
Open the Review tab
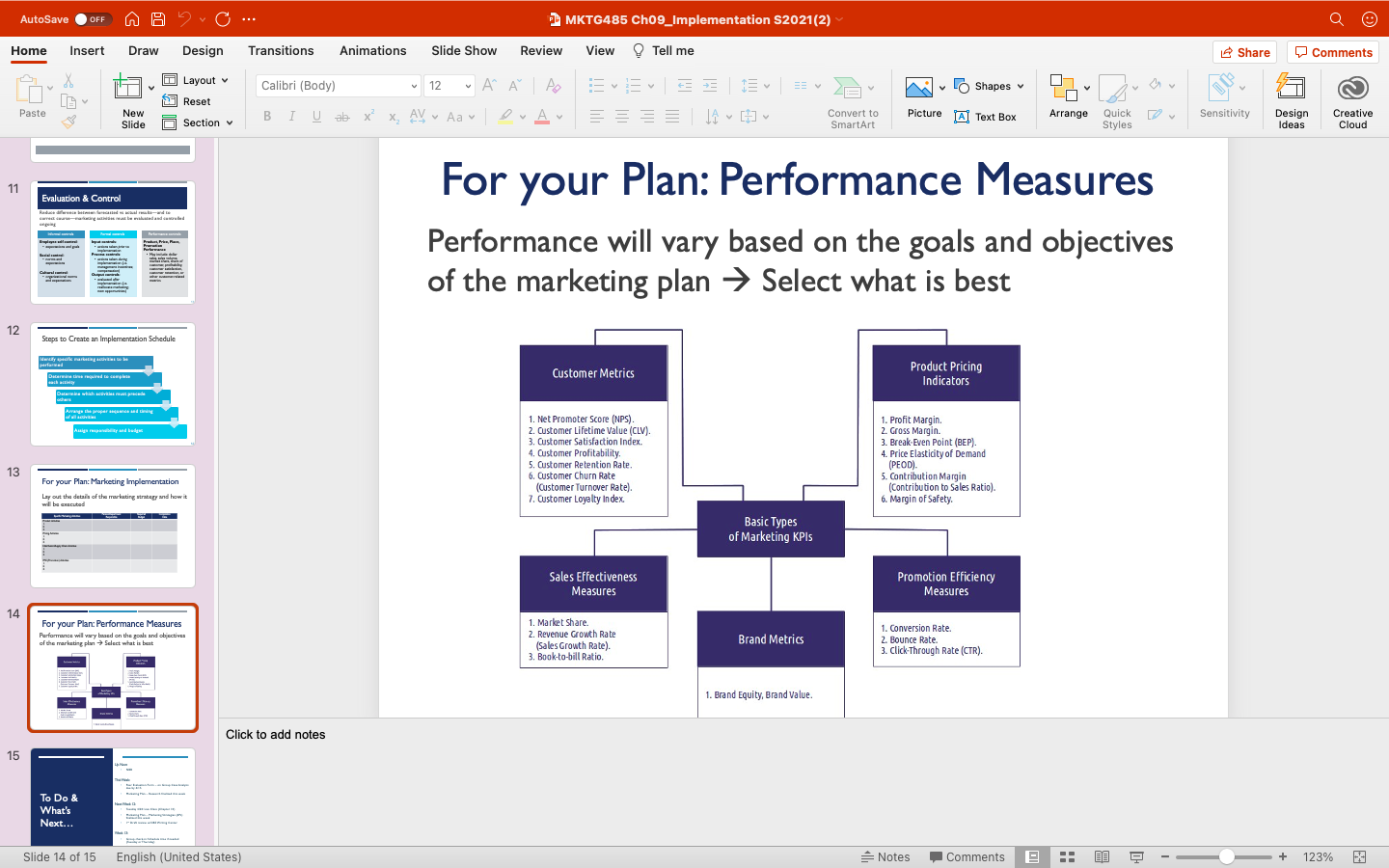[541, 50]
